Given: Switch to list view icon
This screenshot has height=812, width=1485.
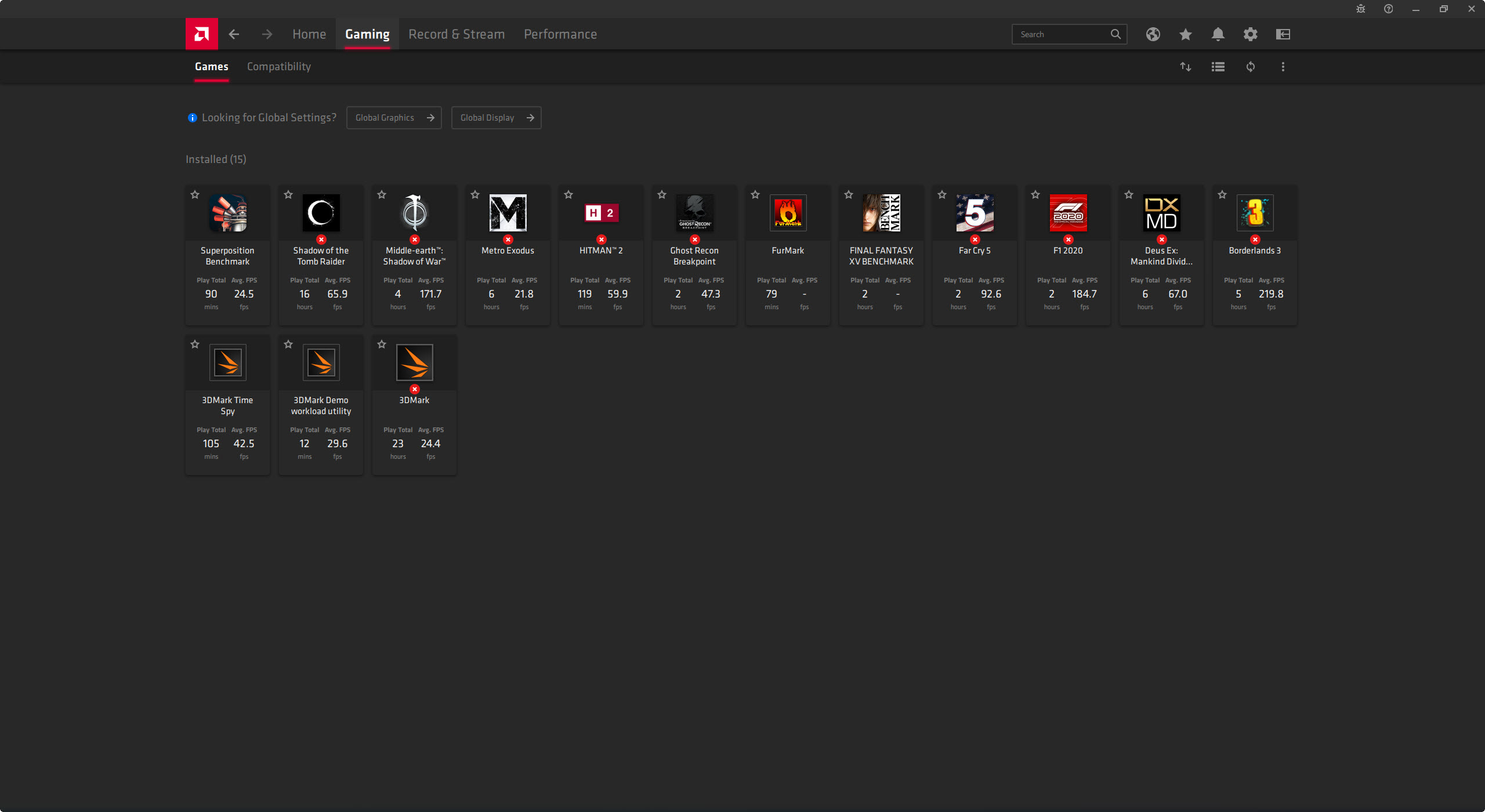Looking at the screenshot, I should click(x=1218, y=67).
